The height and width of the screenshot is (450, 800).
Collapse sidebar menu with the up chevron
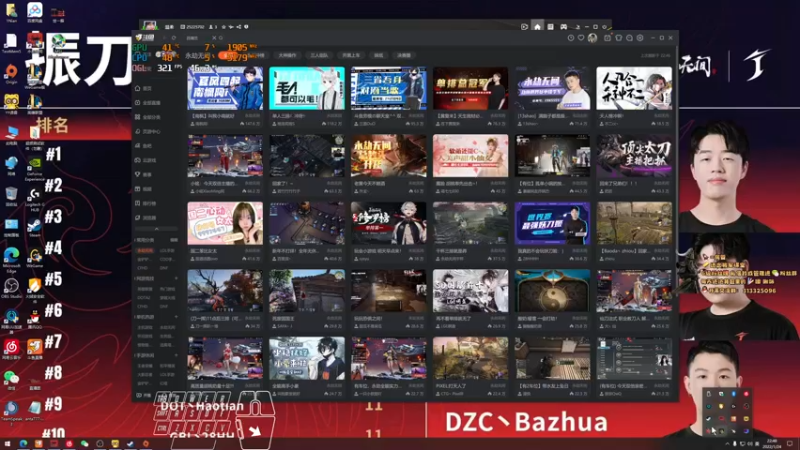pyautogui.click(x=157, y=229)
